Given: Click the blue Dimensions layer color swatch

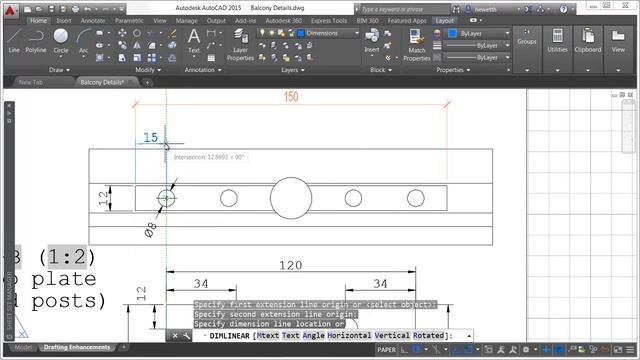Looking at the screenshot, I should [301, 33].
